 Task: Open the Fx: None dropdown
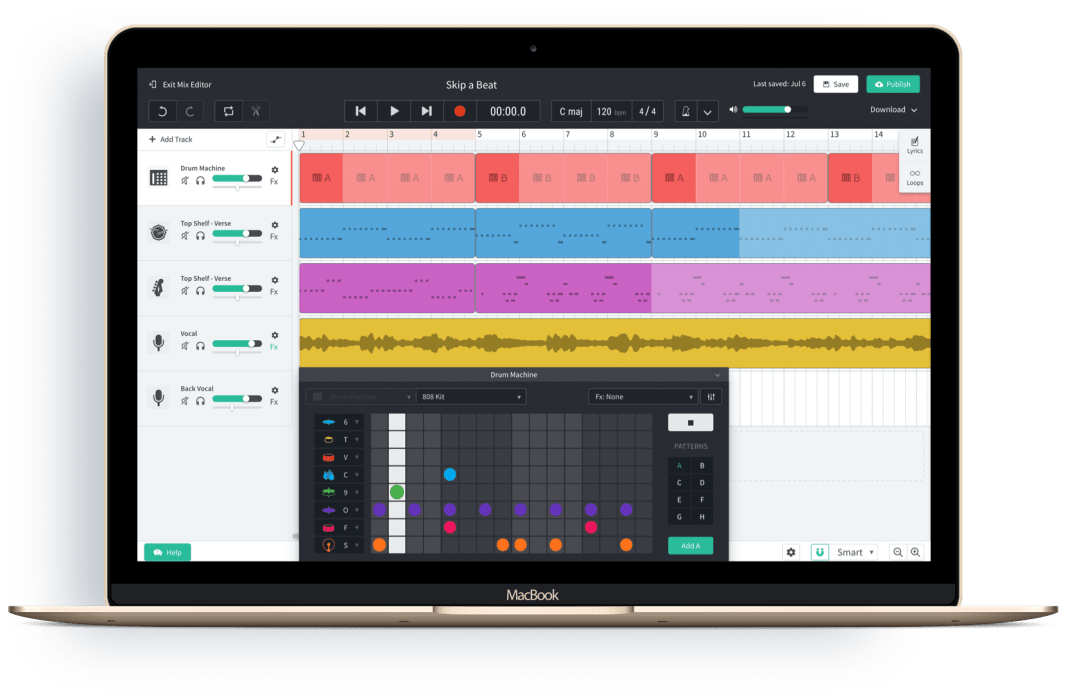click(x=643, y=397)
